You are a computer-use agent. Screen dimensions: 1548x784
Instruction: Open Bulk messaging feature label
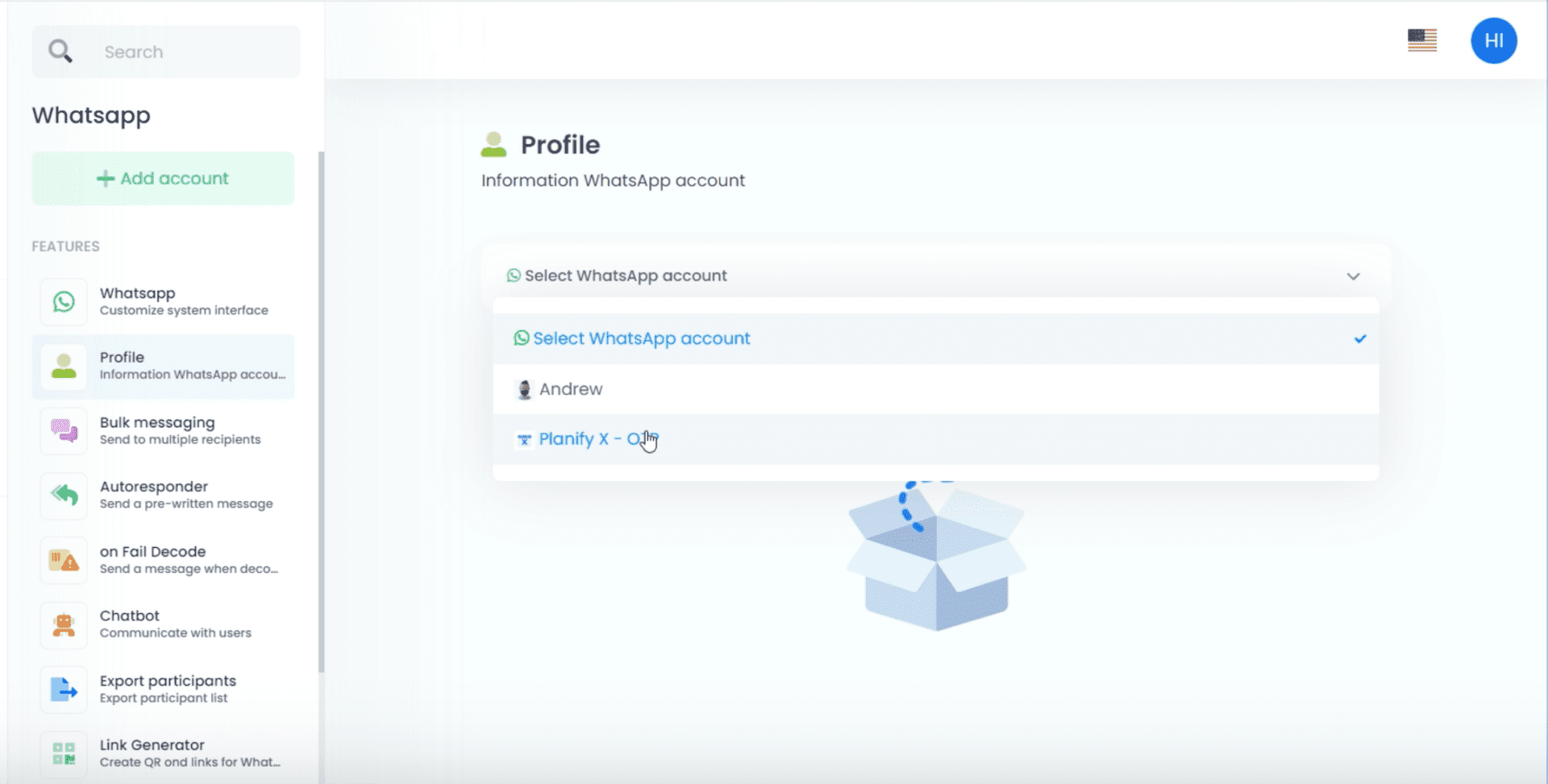[x=157, y=422]
